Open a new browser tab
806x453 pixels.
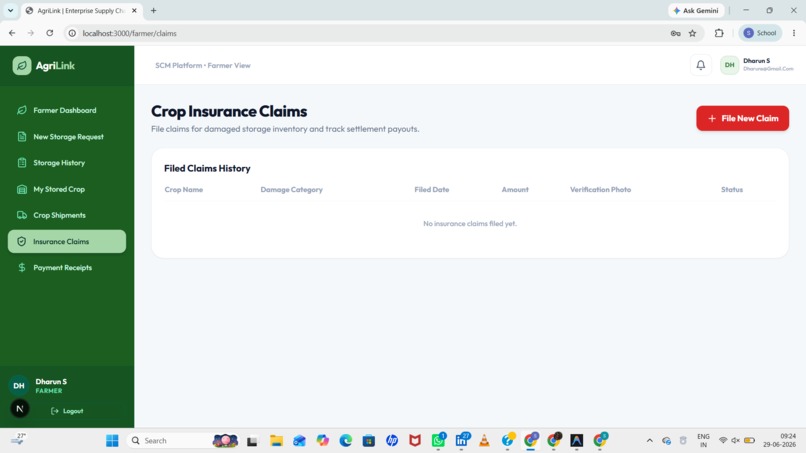tap(153, 10)
